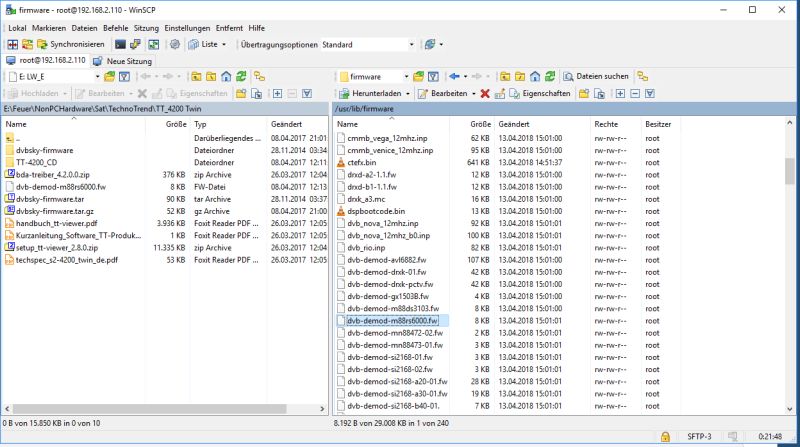The width and height of the screenshot is (800, 447).
Task: Click the local panel horizontal scrollbar
Action: pyautogui.click(x=149, y=409)
